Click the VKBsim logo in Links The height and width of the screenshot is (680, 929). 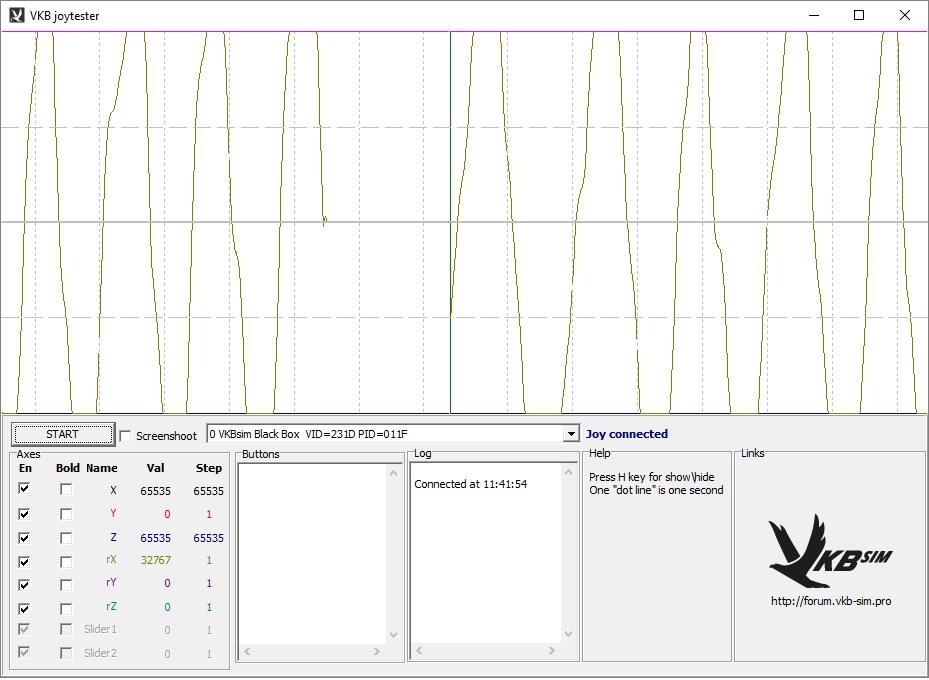(x=830, y=551)
